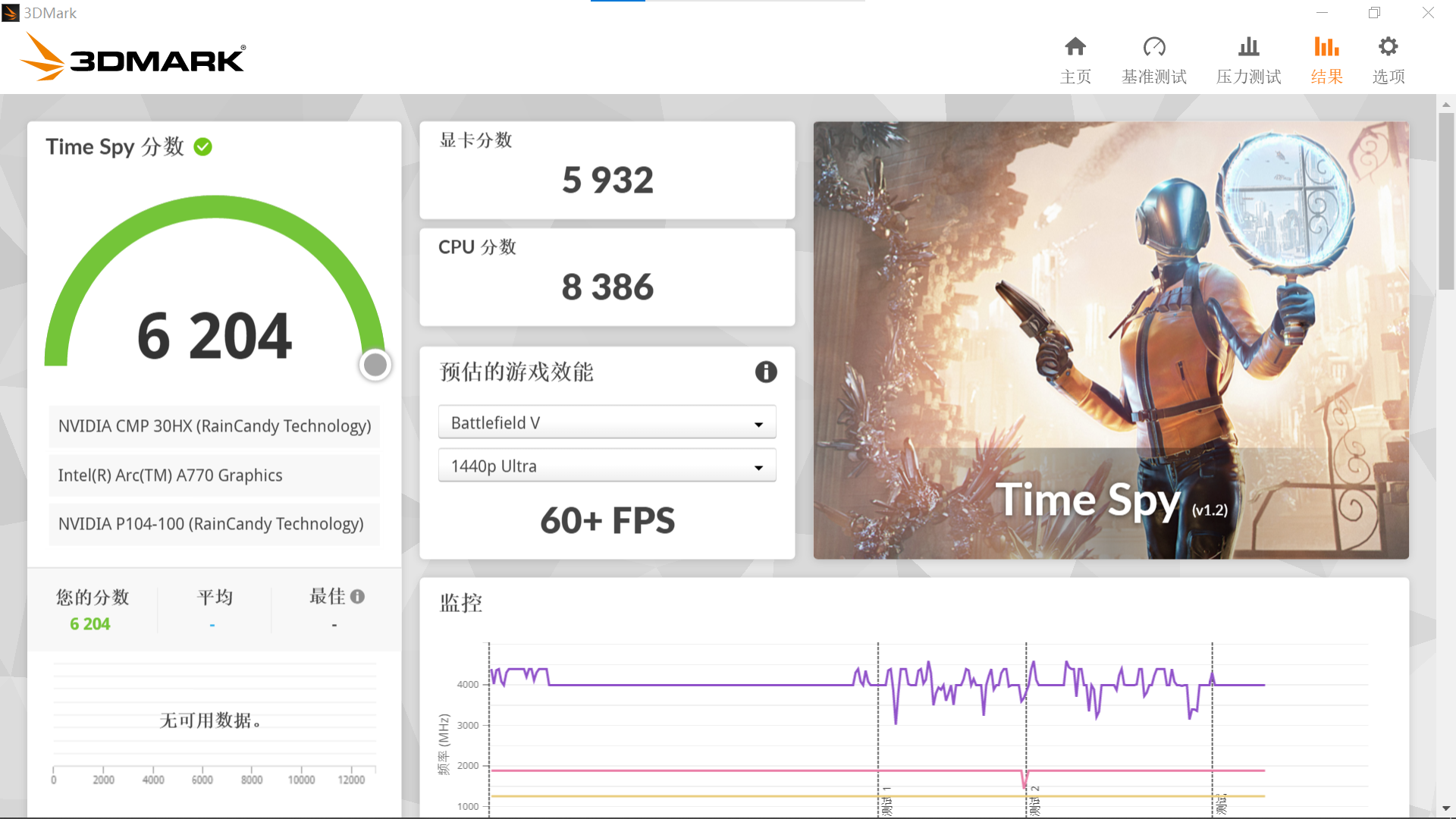Screen dimensions: 1456x819
Task: Click the main score 6 204
Action: 215,337
